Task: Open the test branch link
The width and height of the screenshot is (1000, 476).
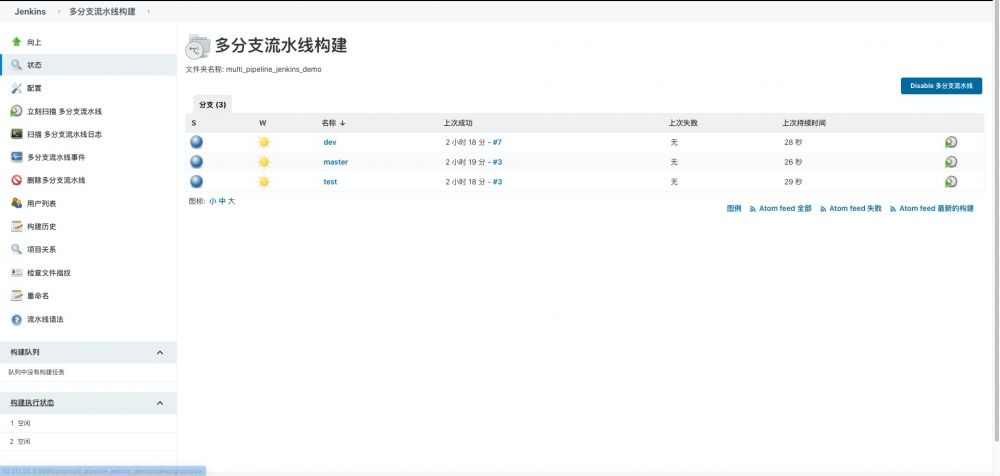Action: tap(330, 182)
